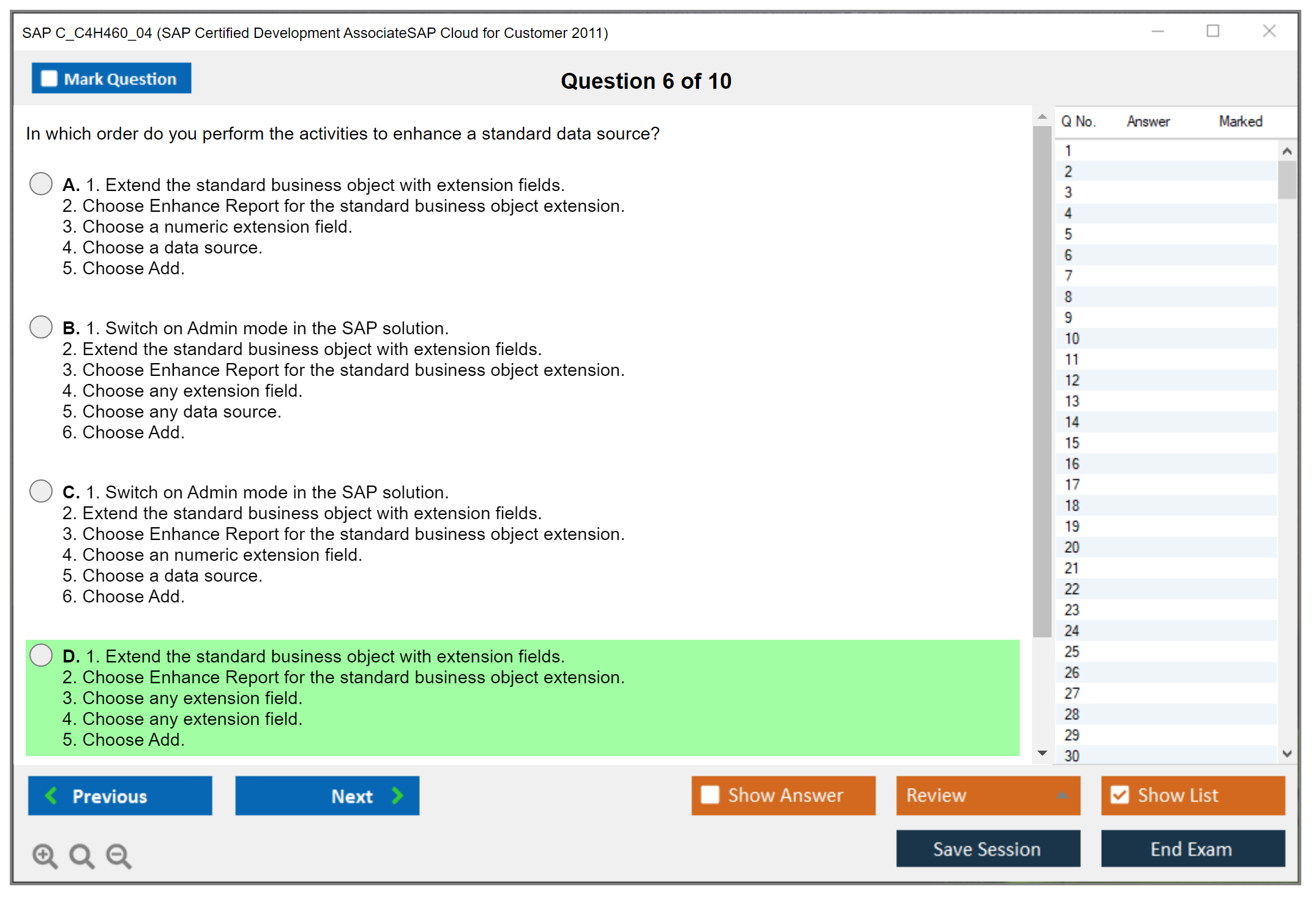1316x900 pixels.
Task: Click the reset zoom magnifier icon
Action: point(81,855)
